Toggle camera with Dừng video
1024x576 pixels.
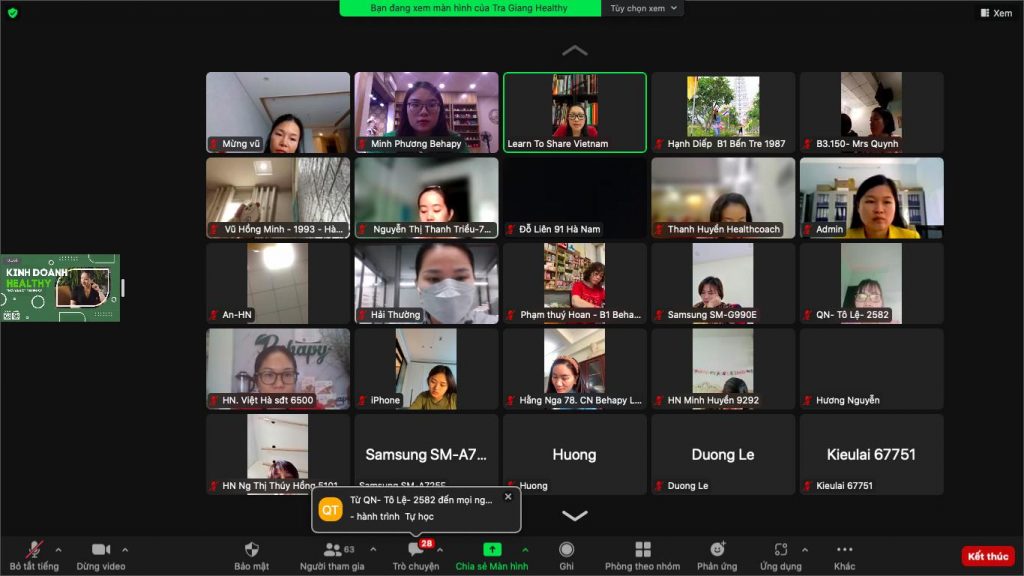101,549
